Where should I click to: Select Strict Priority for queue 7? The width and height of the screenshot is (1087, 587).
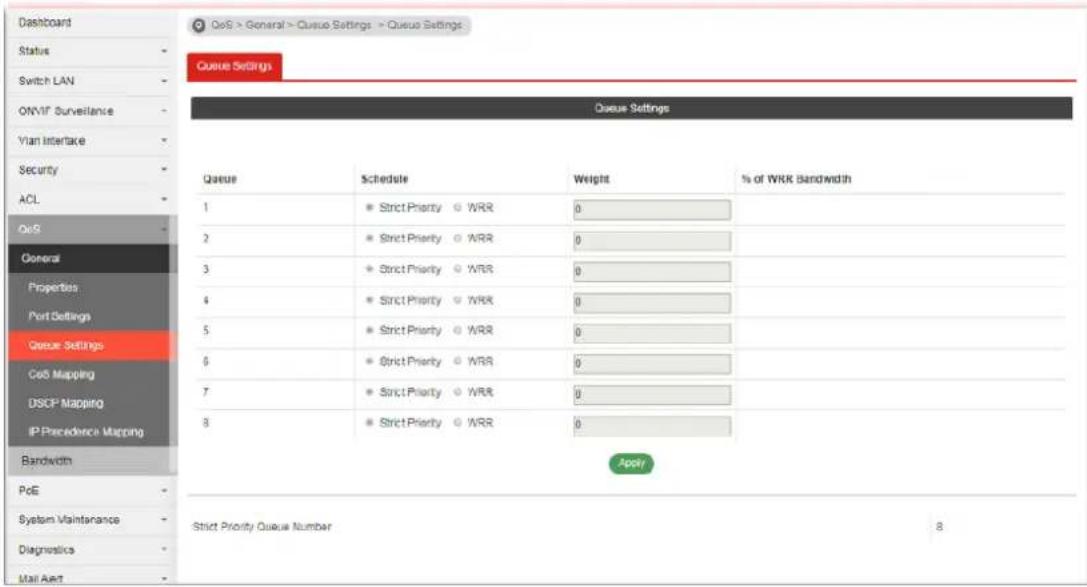pyautogui.click(x=369, y=392)
